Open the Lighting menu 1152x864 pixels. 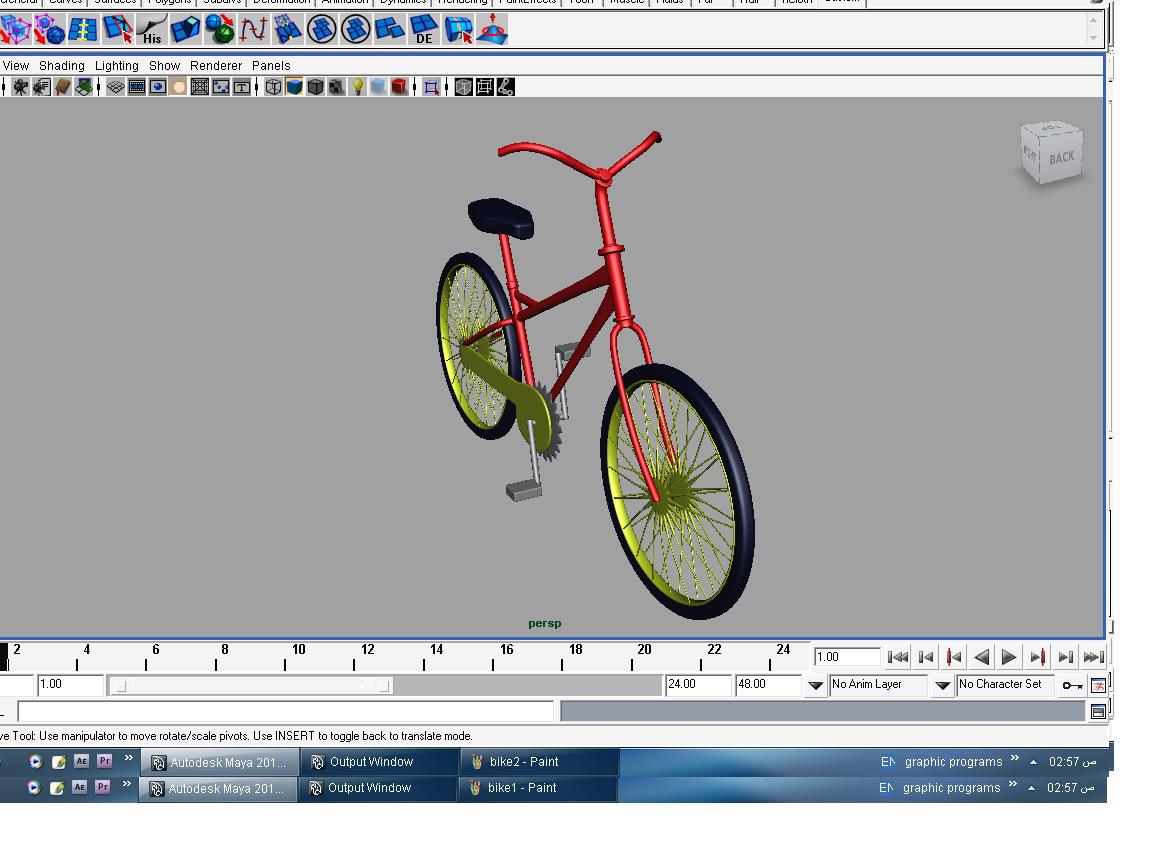[x=117, y=65]
